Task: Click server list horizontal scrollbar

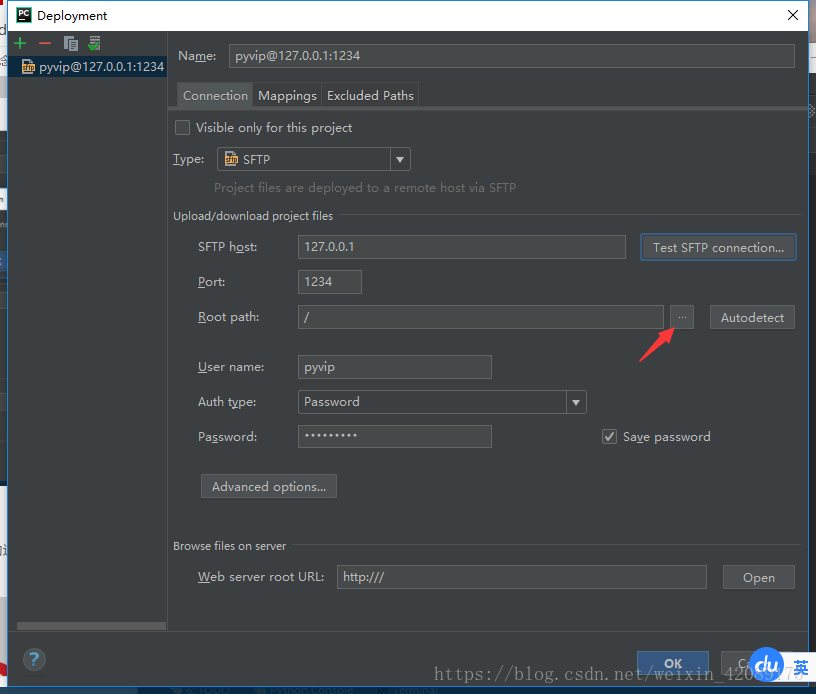Action: tap(91, 626)
